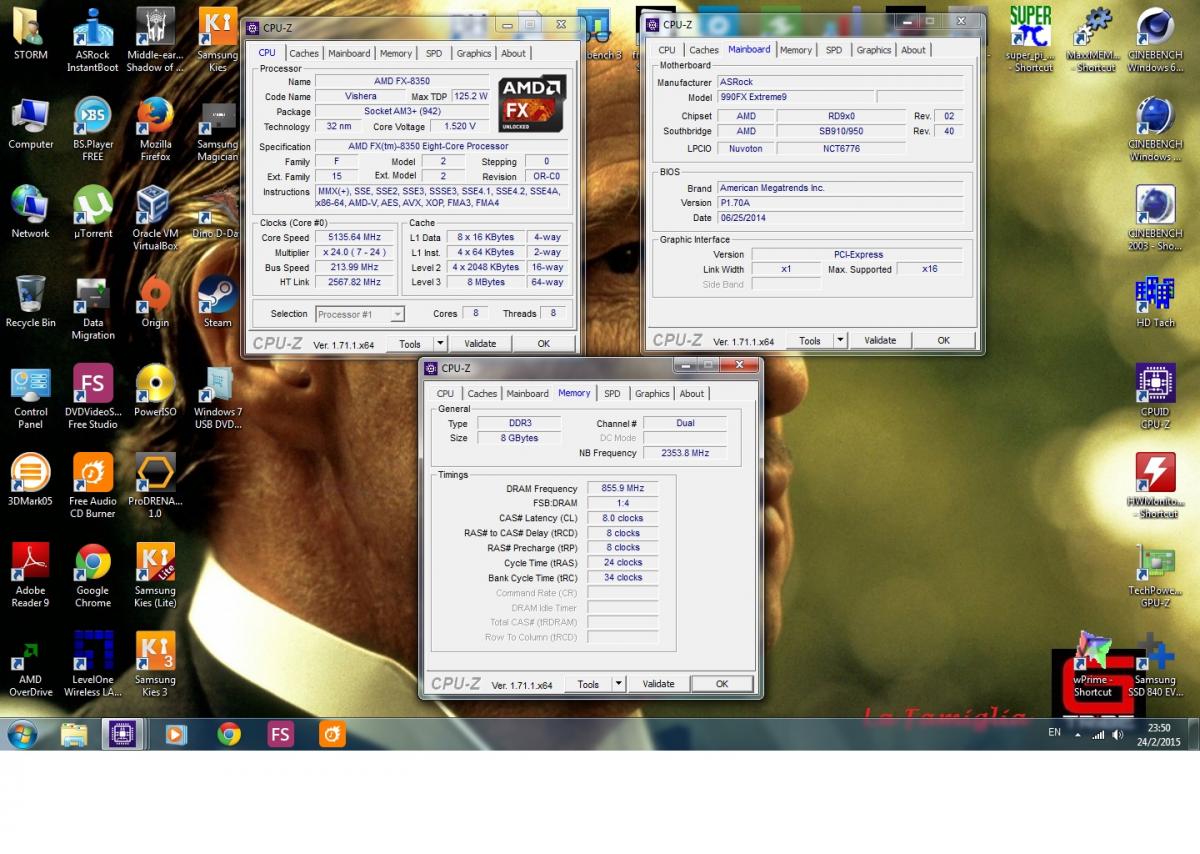Screen dimensions: 1200x854
Task: Expand Tools dropdown arrow in CPU window
Action: [441, 343]
